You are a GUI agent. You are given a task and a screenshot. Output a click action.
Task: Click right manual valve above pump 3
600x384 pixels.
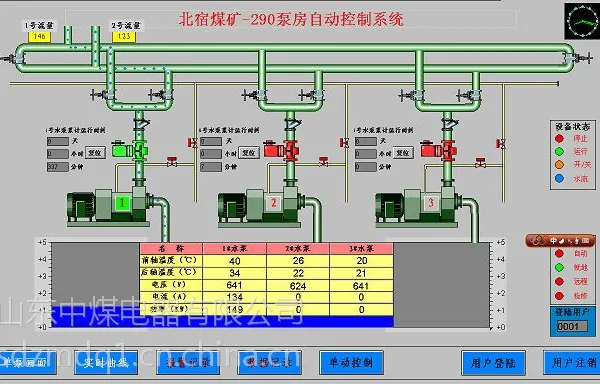coord(469,94)
